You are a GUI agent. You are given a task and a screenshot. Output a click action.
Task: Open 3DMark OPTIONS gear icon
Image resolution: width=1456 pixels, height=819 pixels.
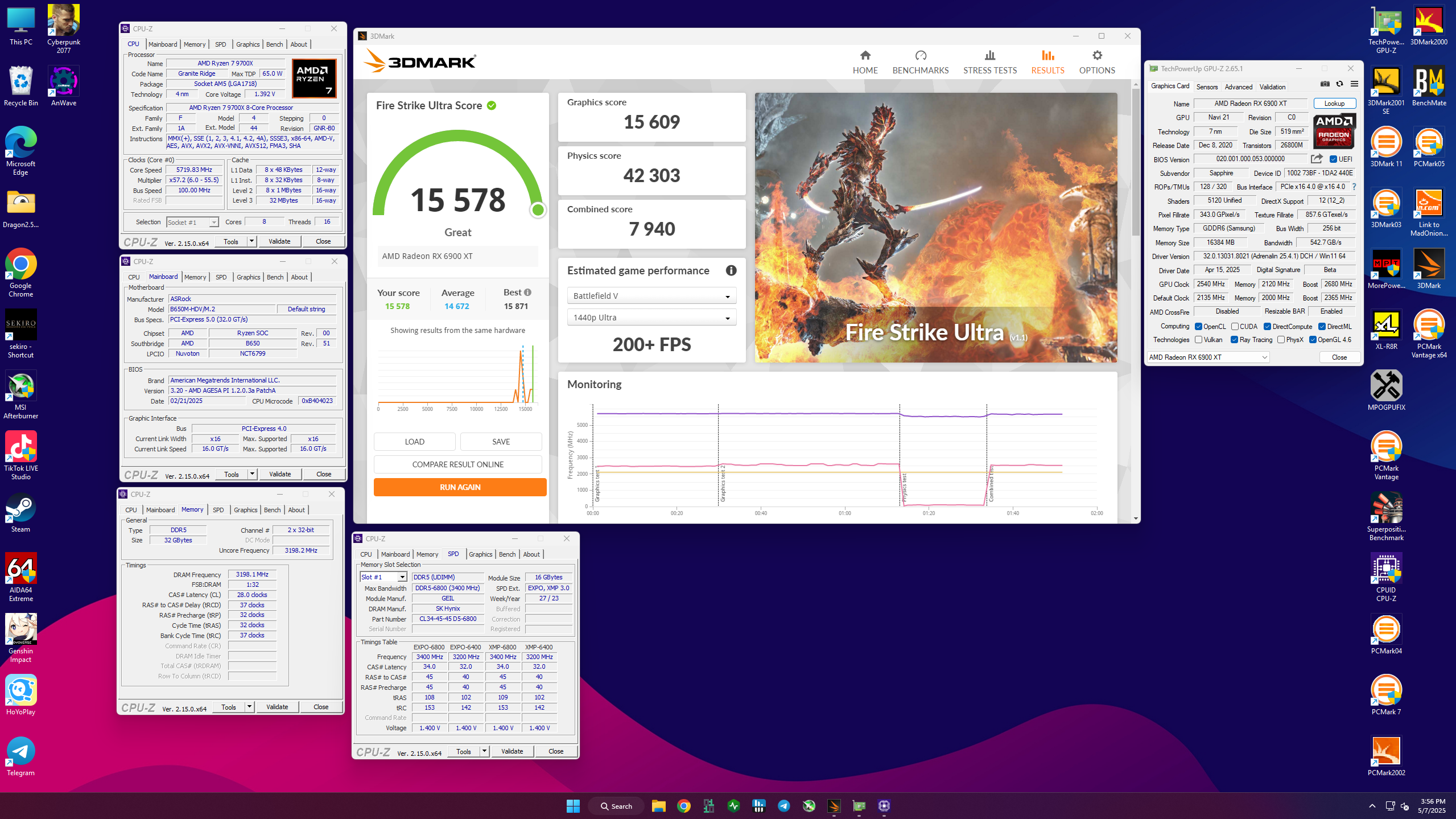point(1097,55)
